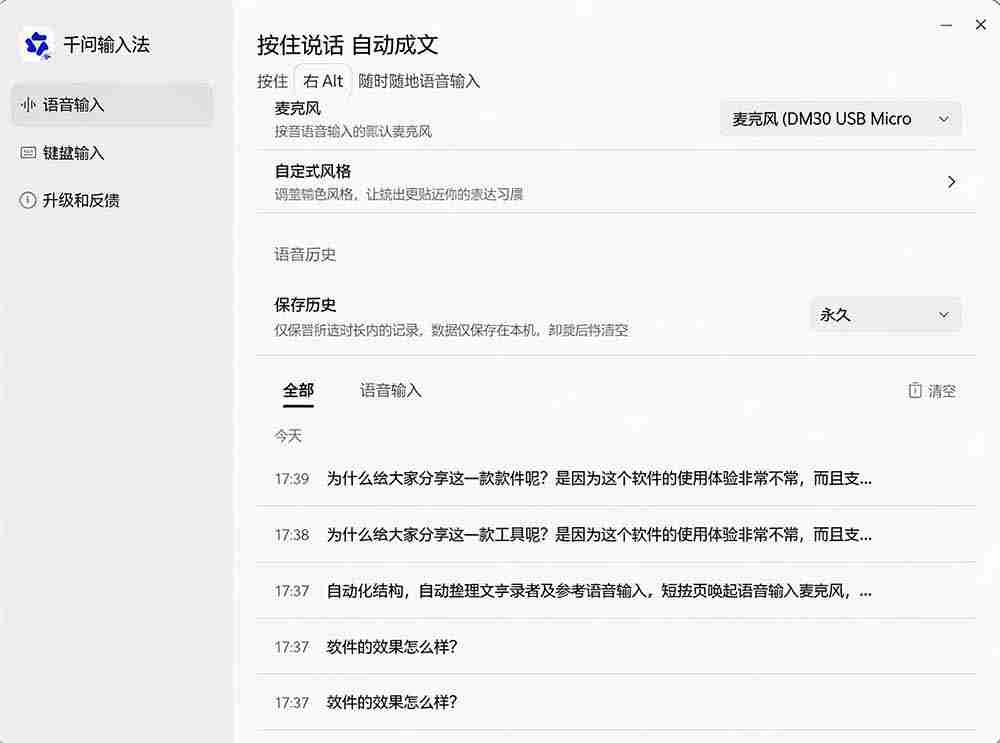
Task: Click the trash icon beside 清空
Action: (915, 390)
